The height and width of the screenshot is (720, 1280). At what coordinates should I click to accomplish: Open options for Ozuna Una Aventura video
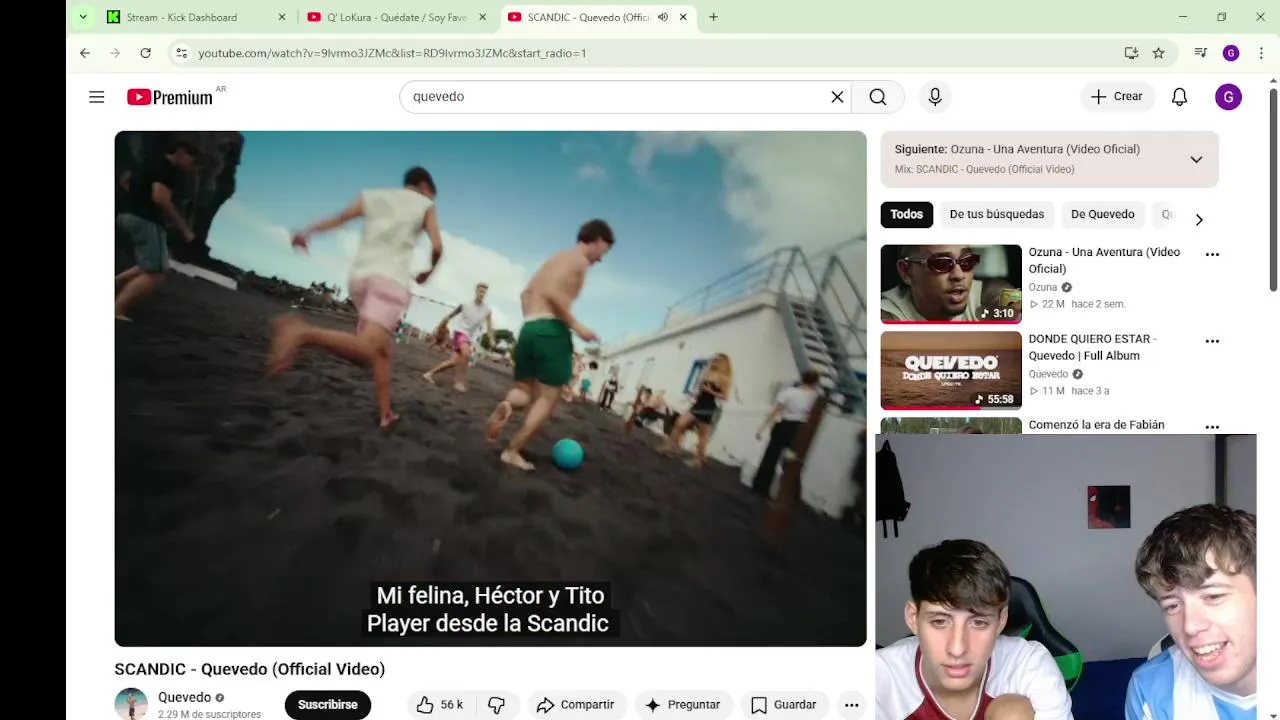coord(1212,254)
